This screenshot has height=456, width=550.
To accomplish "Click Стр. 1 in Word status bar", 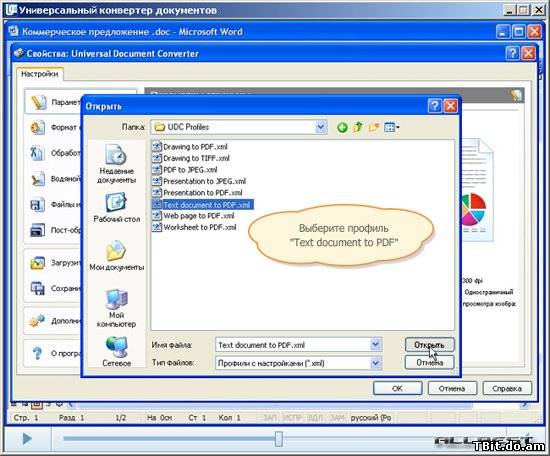I will click(x=26, y=418).
